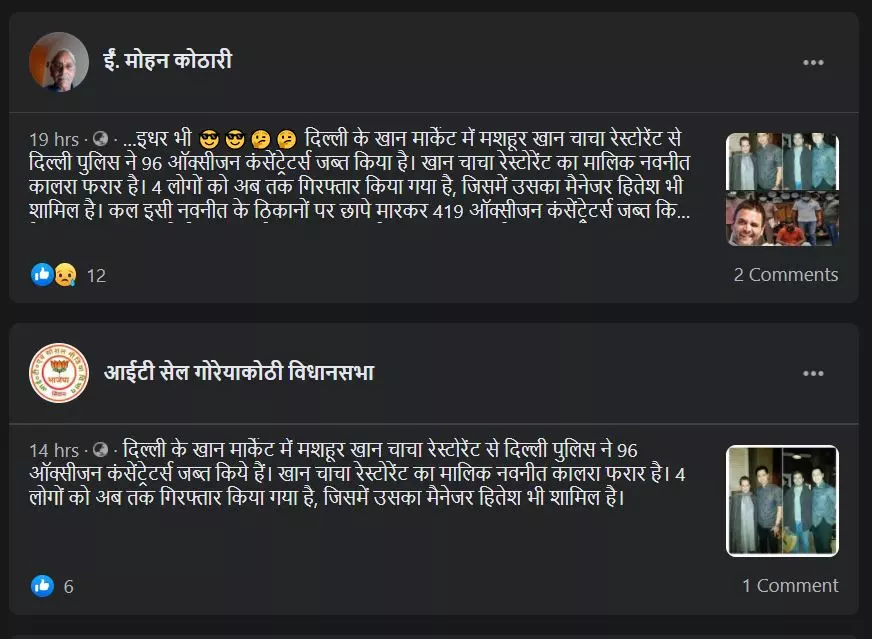View the 2 Comments on the first post

click(785, 275)
